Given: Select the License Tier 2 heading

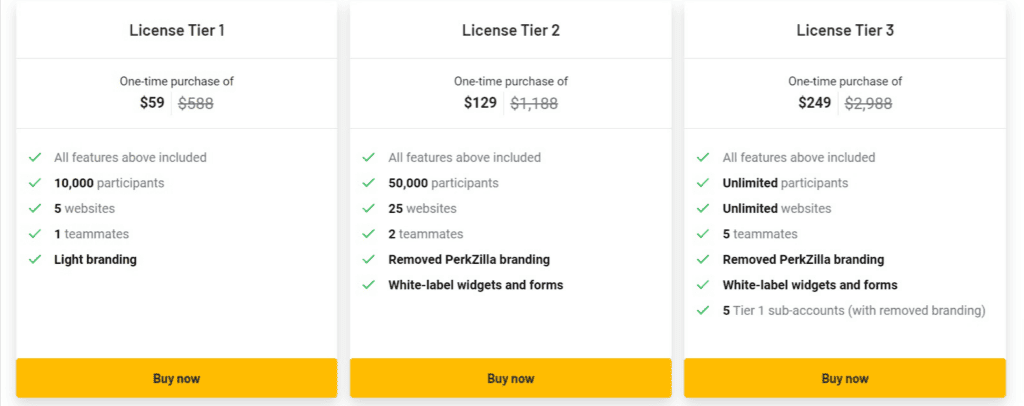Looking at the screenshot, I should [511, 30].
